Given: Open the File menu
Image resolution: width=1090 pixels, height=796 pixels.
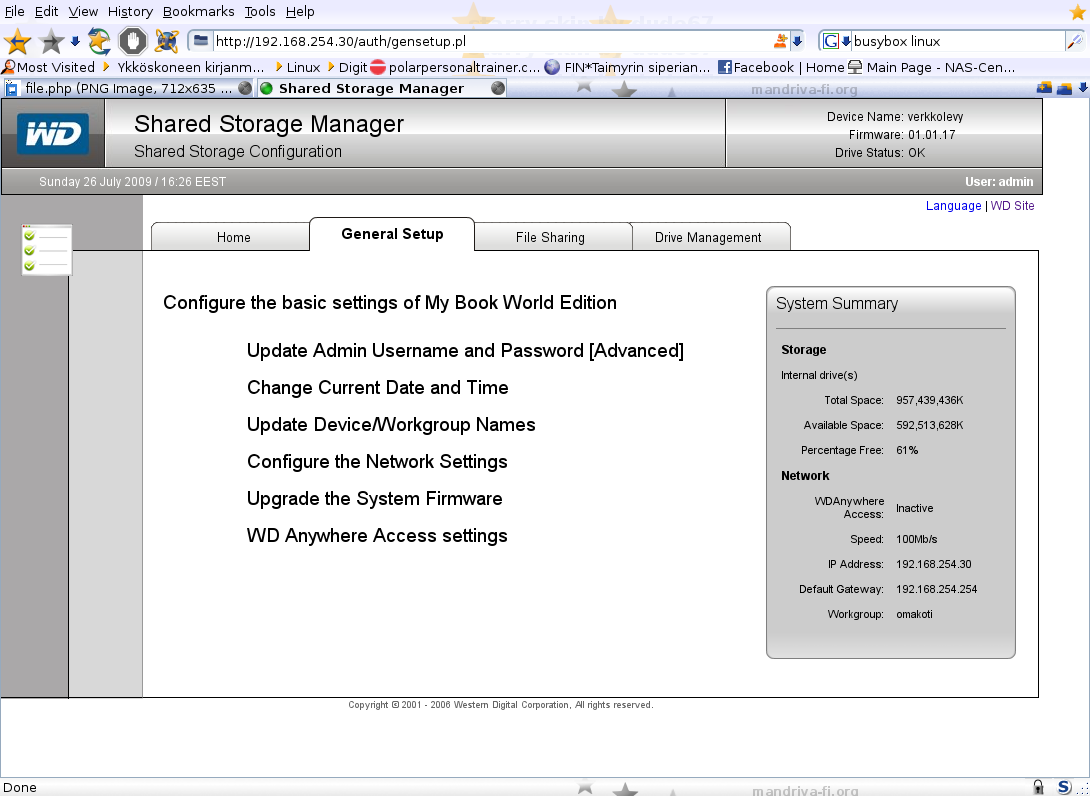Looking at the screenshot, I should click(x=14, y=12).
